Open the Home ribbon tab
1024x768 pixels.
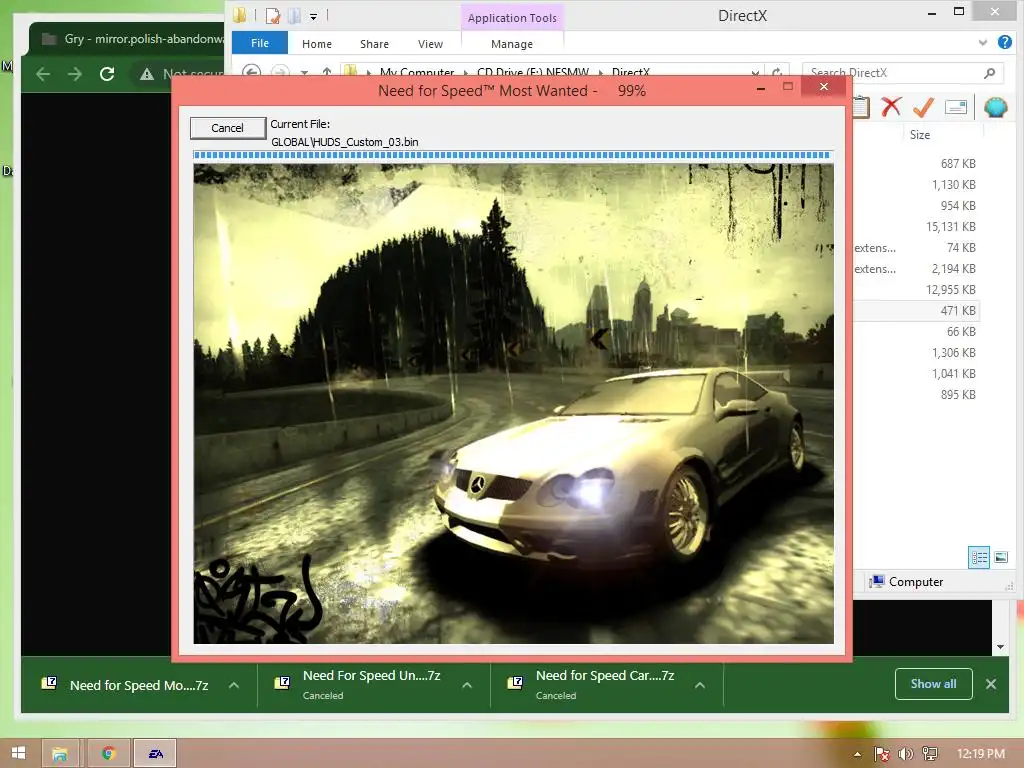coord(317,44)
